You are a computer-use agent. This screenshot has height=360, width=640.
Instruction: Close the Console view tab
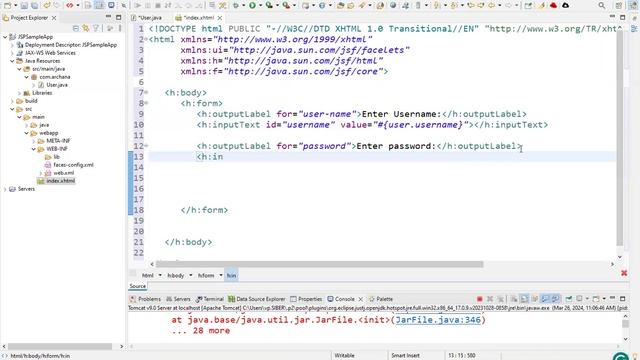tap(361, 299)
